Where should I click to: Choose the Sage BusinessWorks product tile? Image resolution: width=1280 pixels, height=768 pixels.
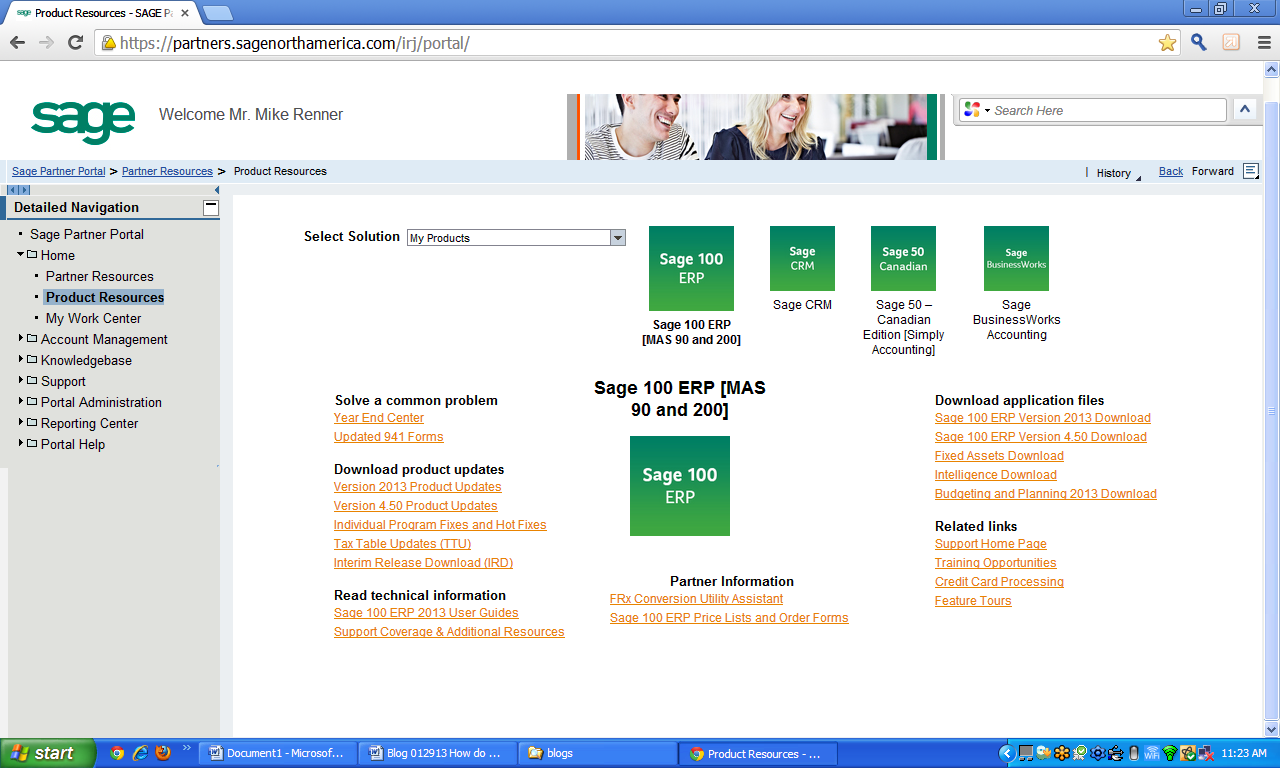[x=1016, y=258]
